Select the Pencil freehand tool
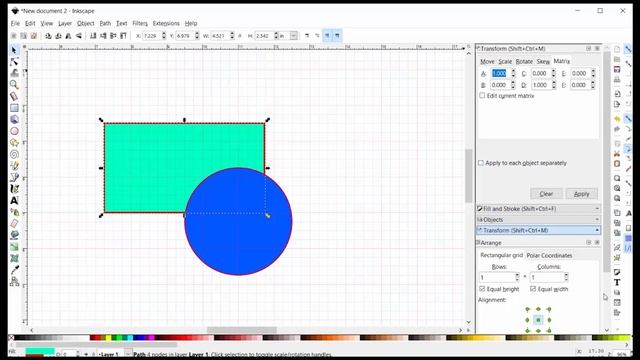Image resolution: width=640 pixels, height=360 pixels. [14, 166]
